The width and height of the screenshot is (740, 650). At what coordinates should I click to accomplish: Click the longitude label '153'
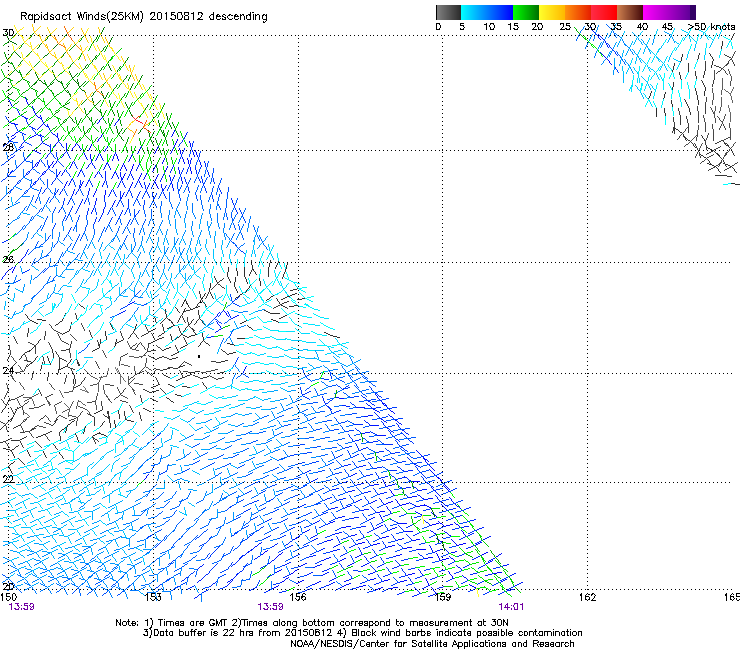153,597
